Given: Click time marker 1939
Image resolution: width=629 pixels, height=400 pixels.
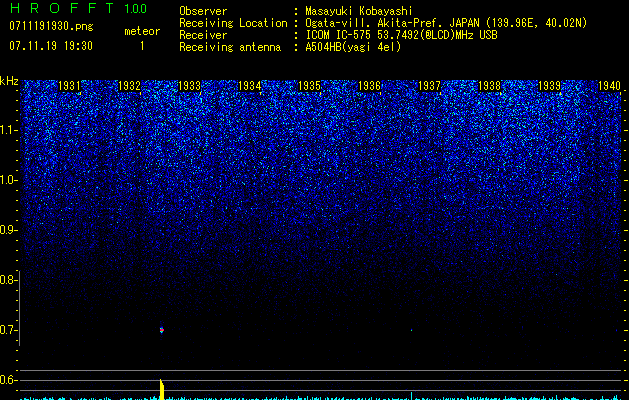Looking at the screenshot, I should click(x=549, y=86).
